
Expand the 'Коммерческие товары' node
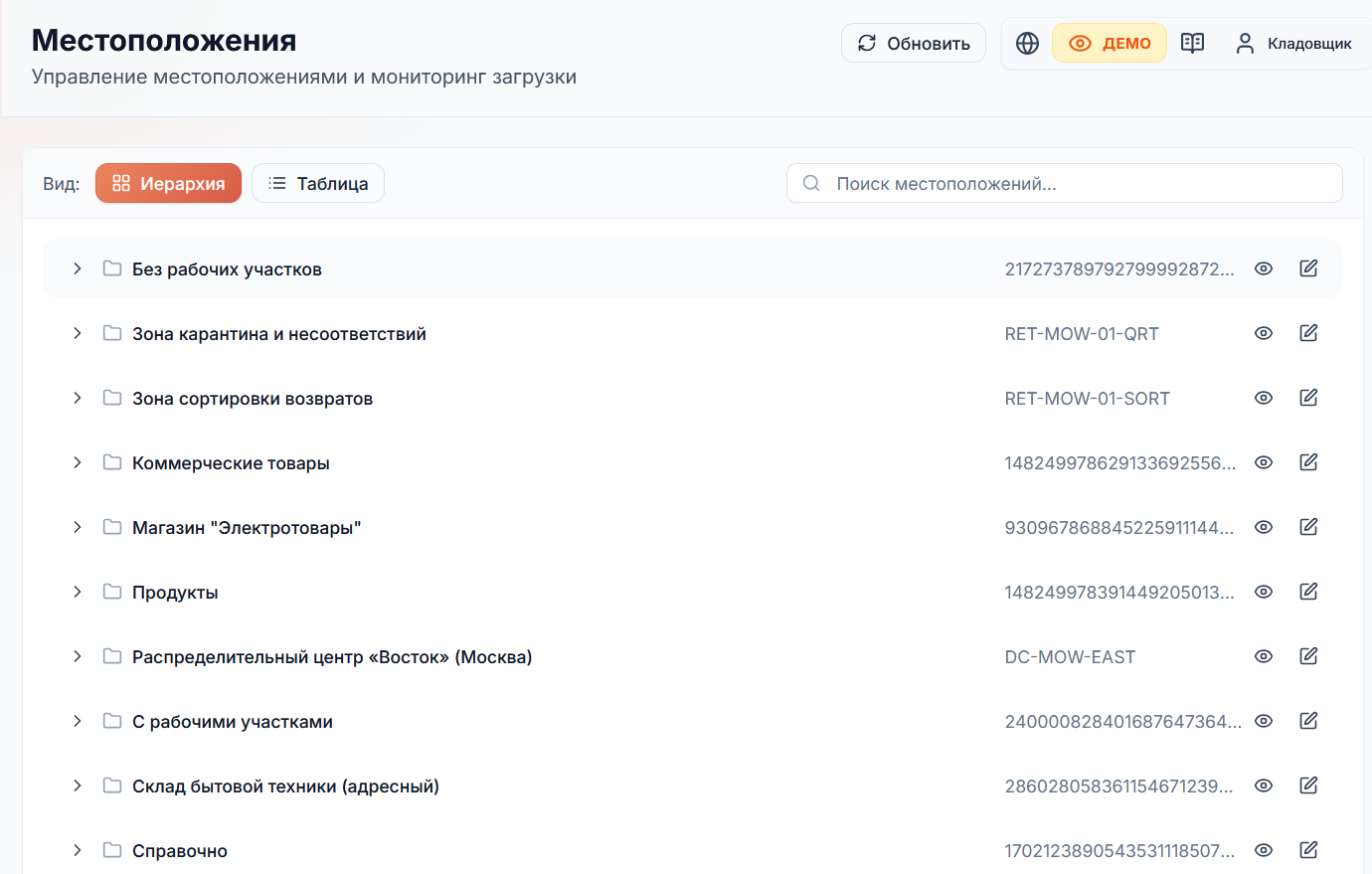[x=77, y=462]
